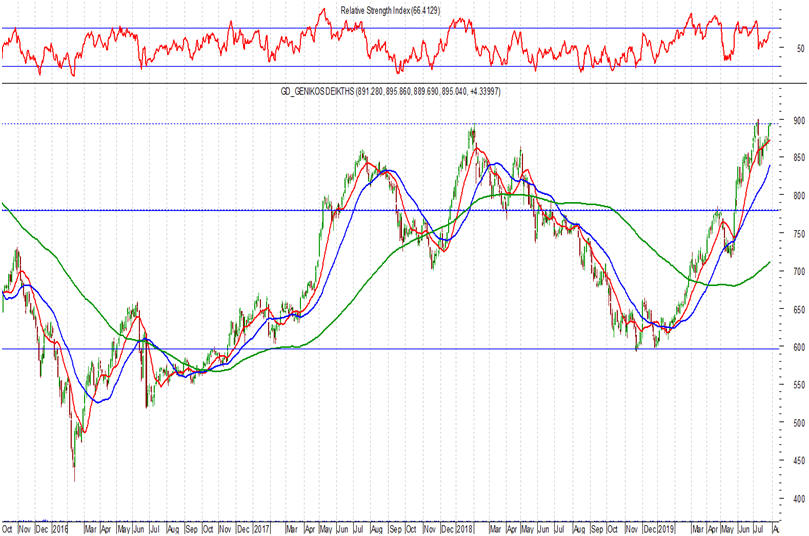Click the 900 price axis label

(799, 120)
